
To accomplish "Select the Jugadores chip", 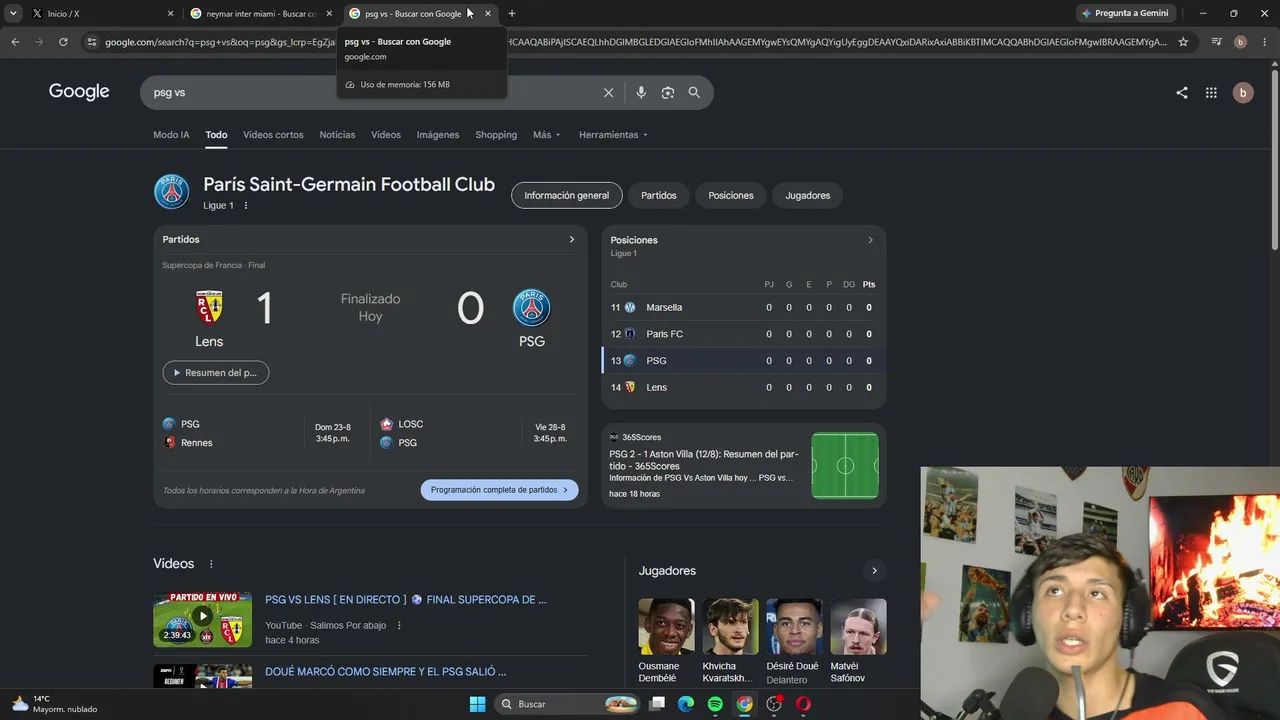I will (x=808, y=196).
